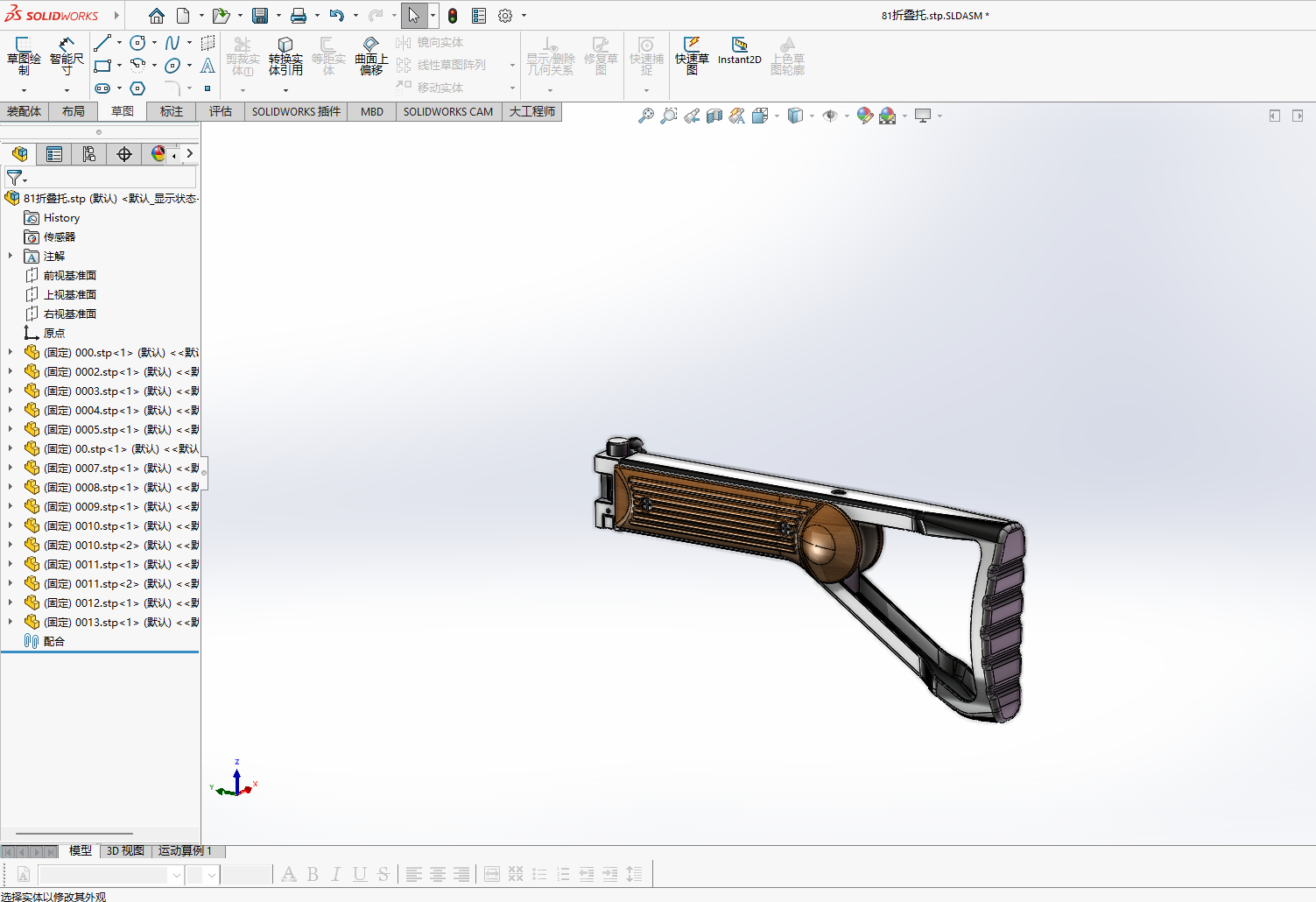Open Display Style cube icon
The image size is (1316, 902).
(795, 116)
